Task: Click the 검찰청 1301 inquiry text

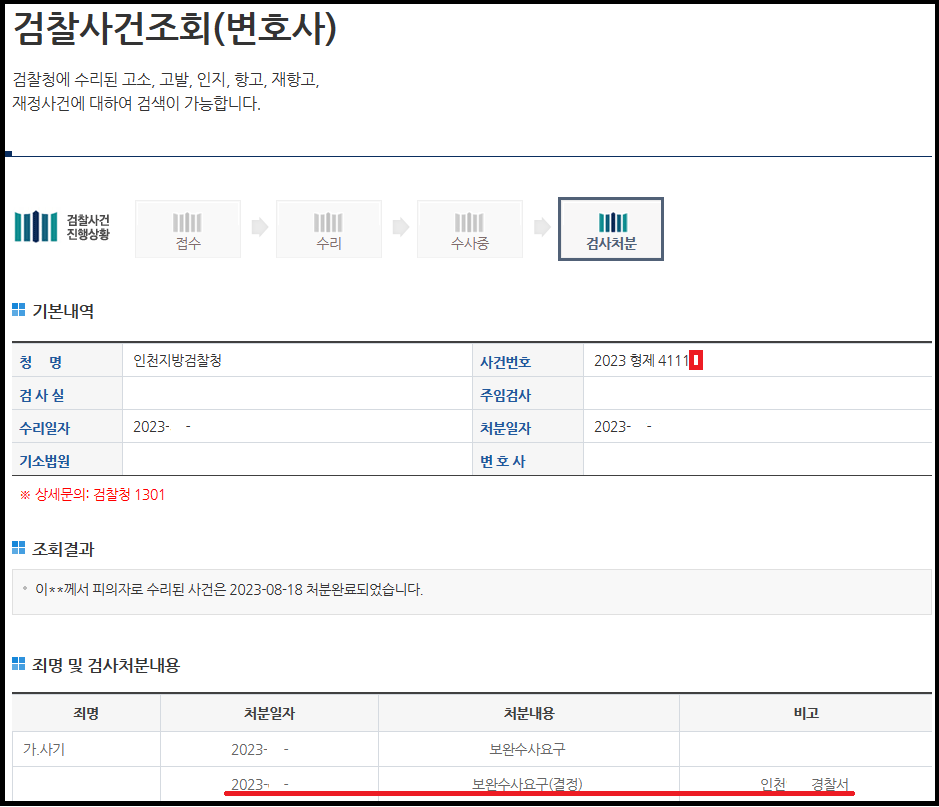Action: point(129,495)
